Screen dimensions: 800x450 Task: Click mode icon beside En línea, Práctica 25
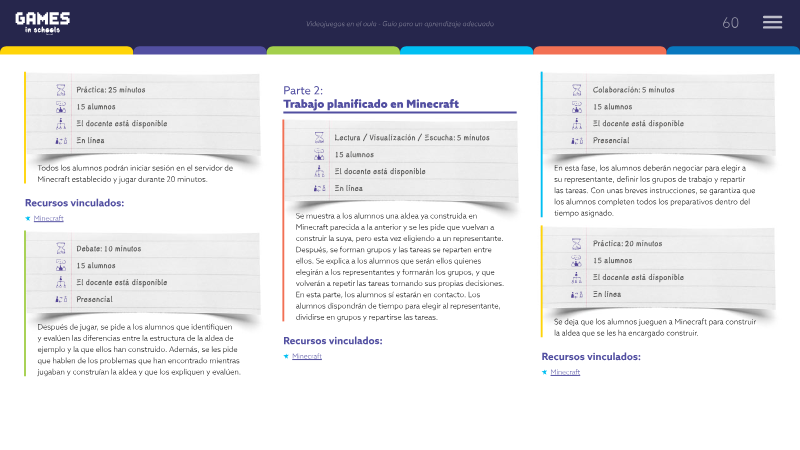[x=61, y=141]
